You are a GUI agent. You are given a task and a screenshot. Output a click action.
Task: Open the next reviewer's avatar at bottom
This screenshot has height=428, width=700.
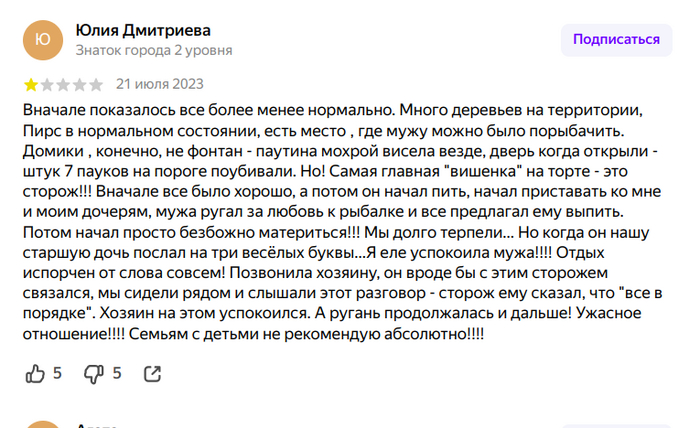(43, 424)
